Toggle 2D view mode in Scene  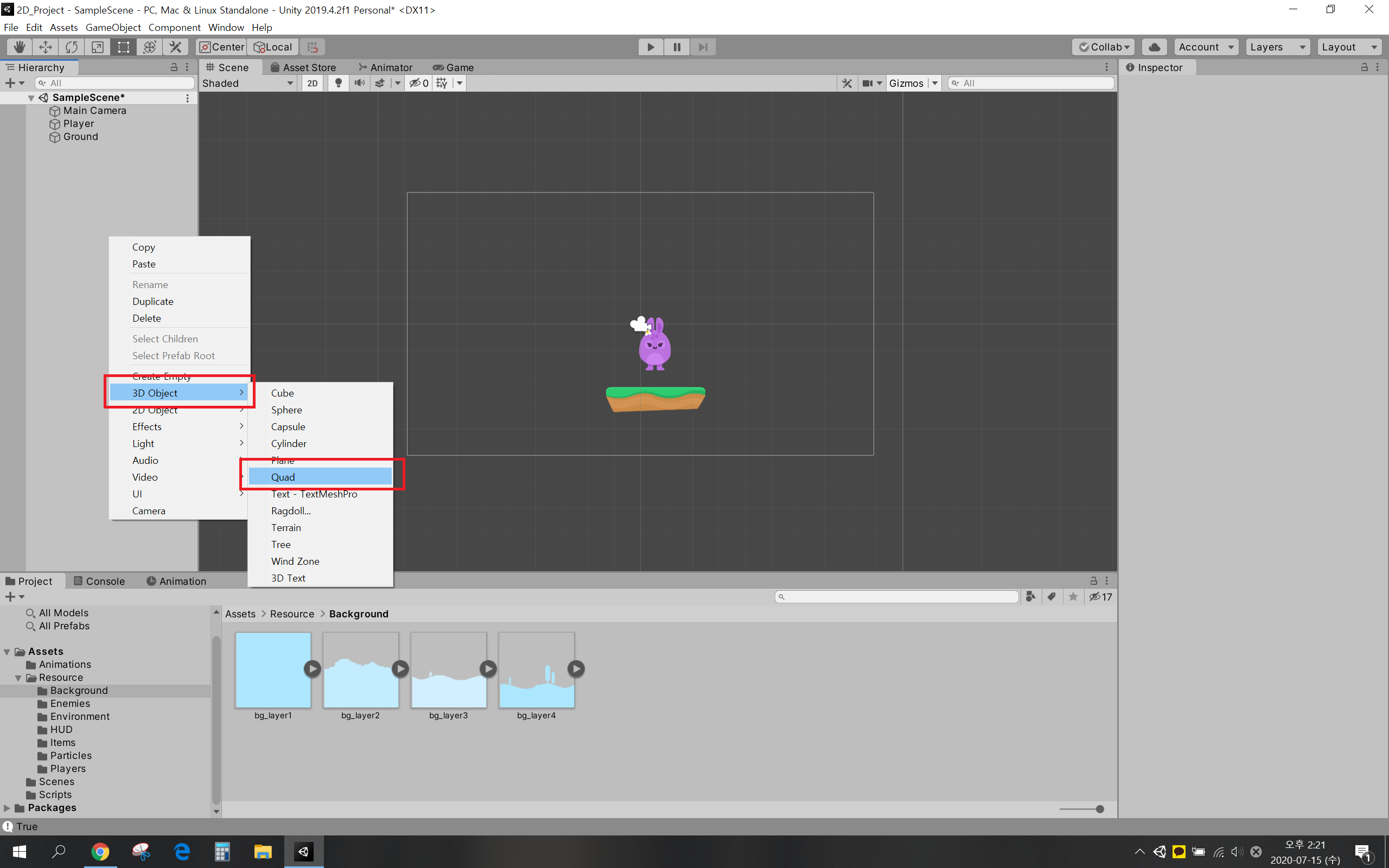pos(312,83)
